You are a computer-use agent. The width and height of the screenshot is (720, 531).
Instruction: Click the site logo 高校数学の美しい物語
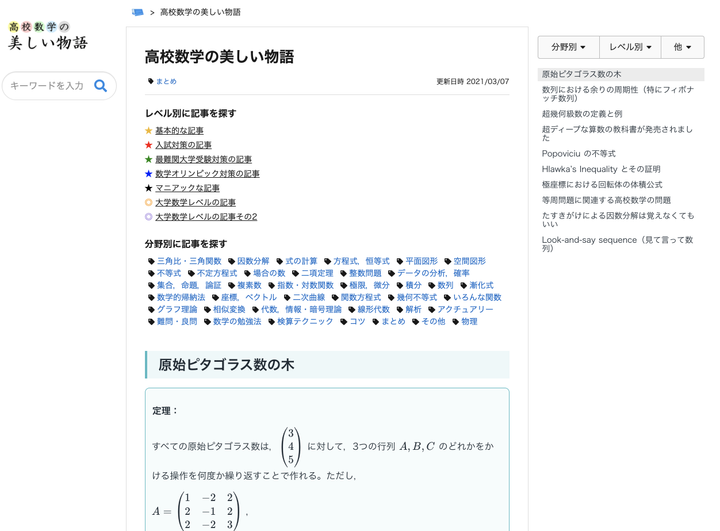(x=48, y=35)
